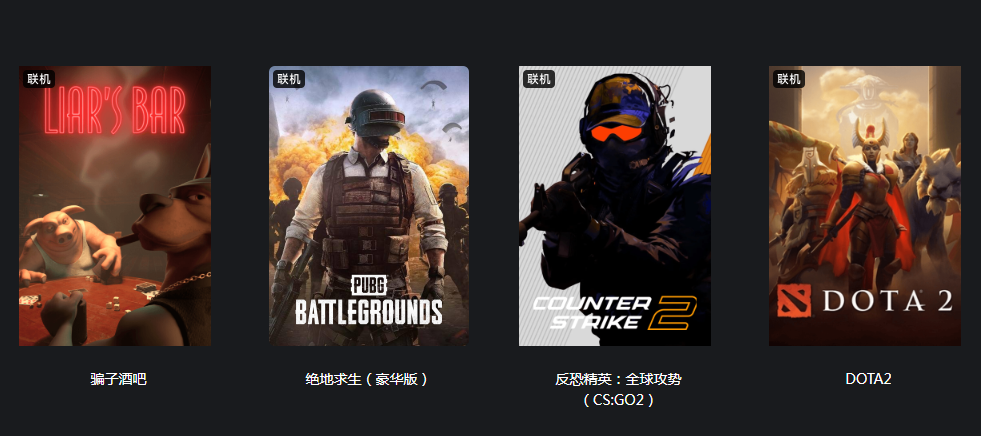Select the 骗子酒吧 title link
The image size is (981, 436).
[x=119, y=379]
